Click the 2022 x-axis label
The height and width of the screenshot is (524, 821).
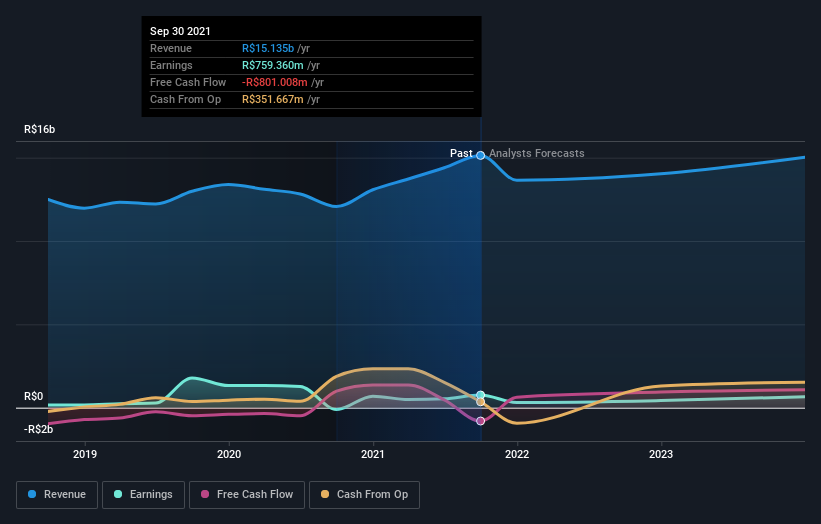(517, 454)
